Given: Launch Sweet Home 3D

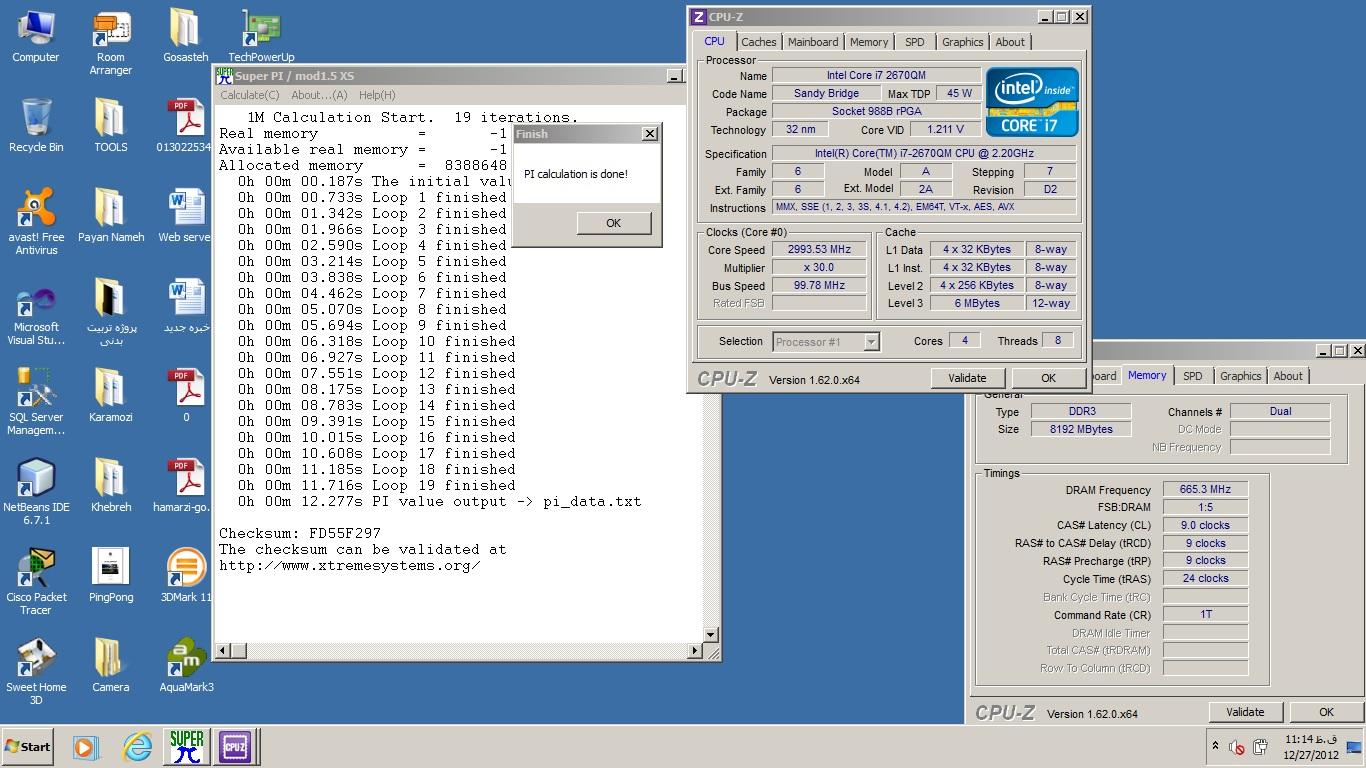Looking at the screenshot, I should tap(36, 672).
